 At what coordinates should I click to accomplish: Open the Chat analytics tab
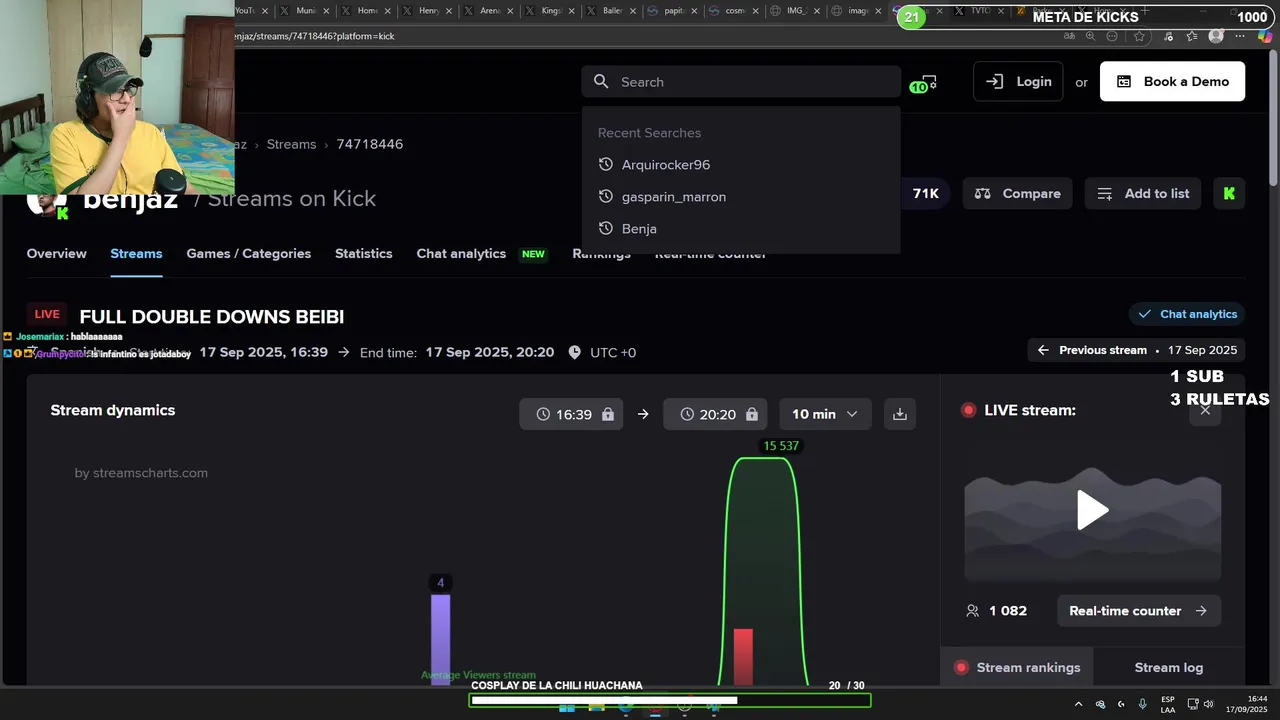(x=461, y=254)
